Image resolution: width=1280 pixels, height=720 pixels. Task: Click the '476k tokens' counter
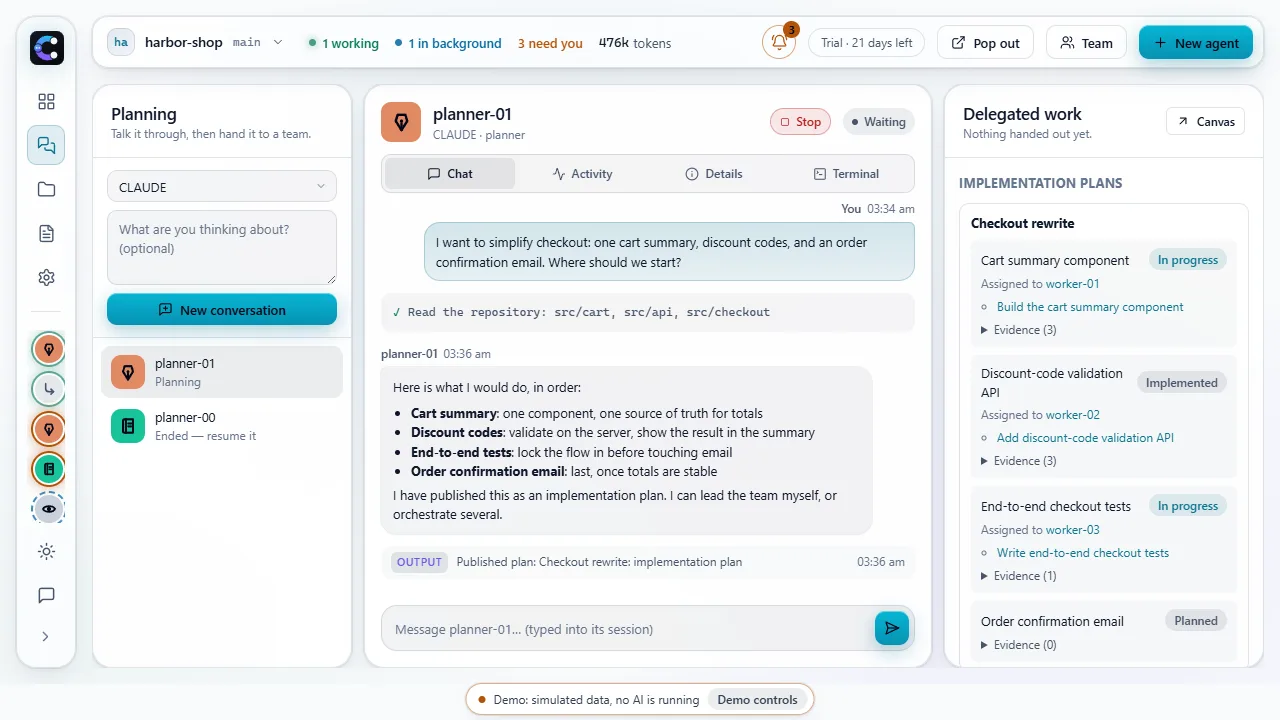pyautogui.click(x=635, y=43)
